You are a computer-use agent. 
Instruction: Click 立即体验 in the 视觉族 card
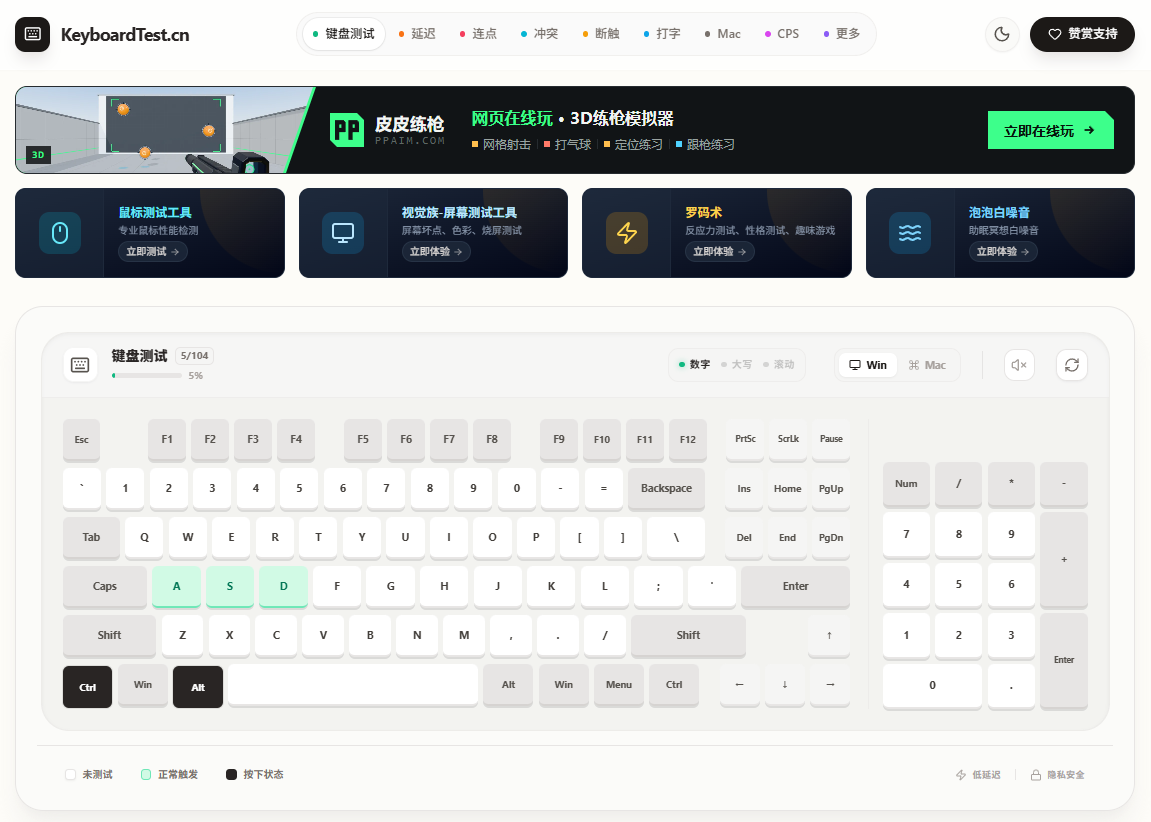[436, 252]
